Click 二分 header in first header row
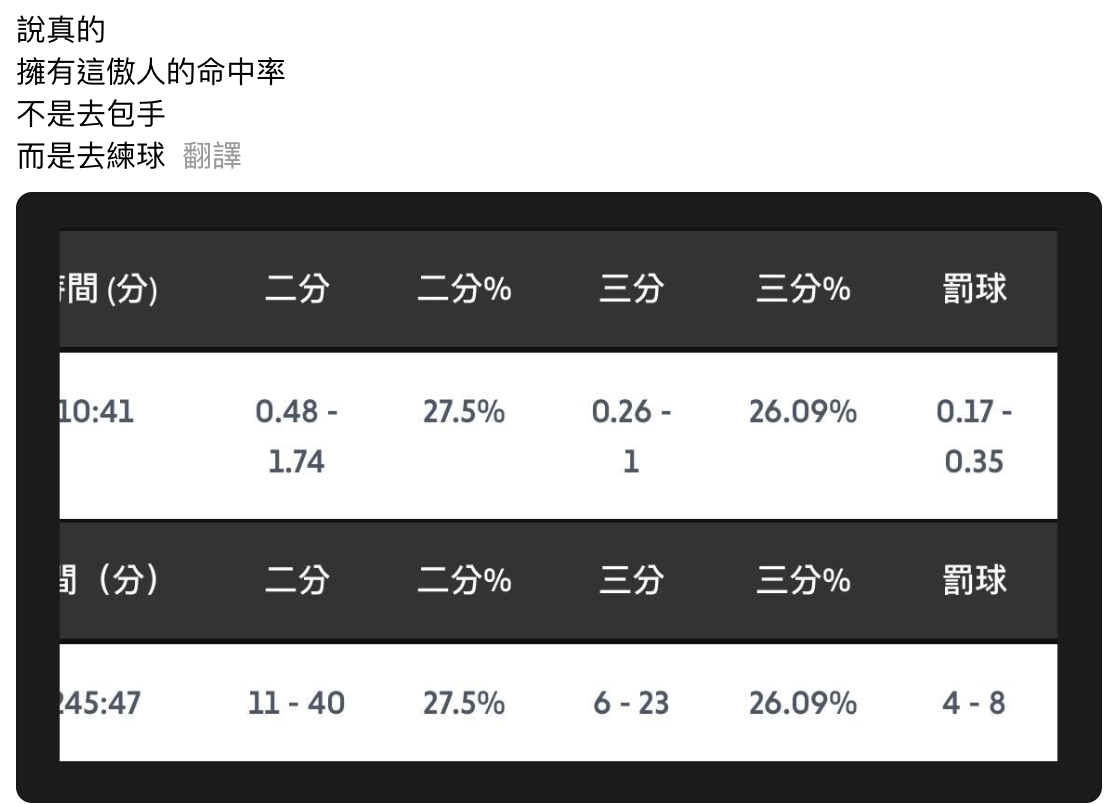The height and width of the screenshot is (804, 1104). pyautogui.click(x=295, y=290)
